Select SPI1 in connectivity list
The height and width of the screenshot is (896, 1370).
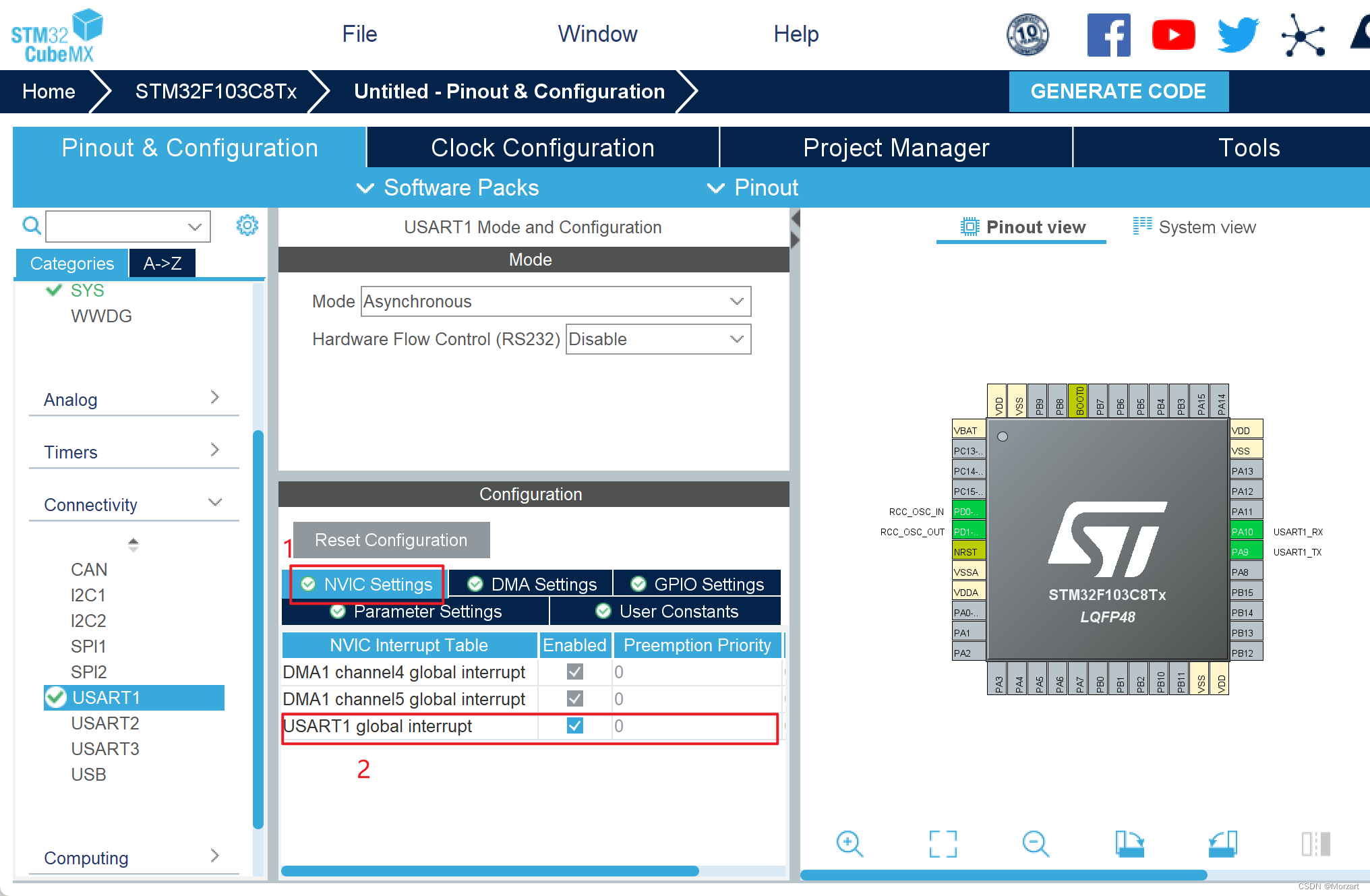(x=88, y=646)
